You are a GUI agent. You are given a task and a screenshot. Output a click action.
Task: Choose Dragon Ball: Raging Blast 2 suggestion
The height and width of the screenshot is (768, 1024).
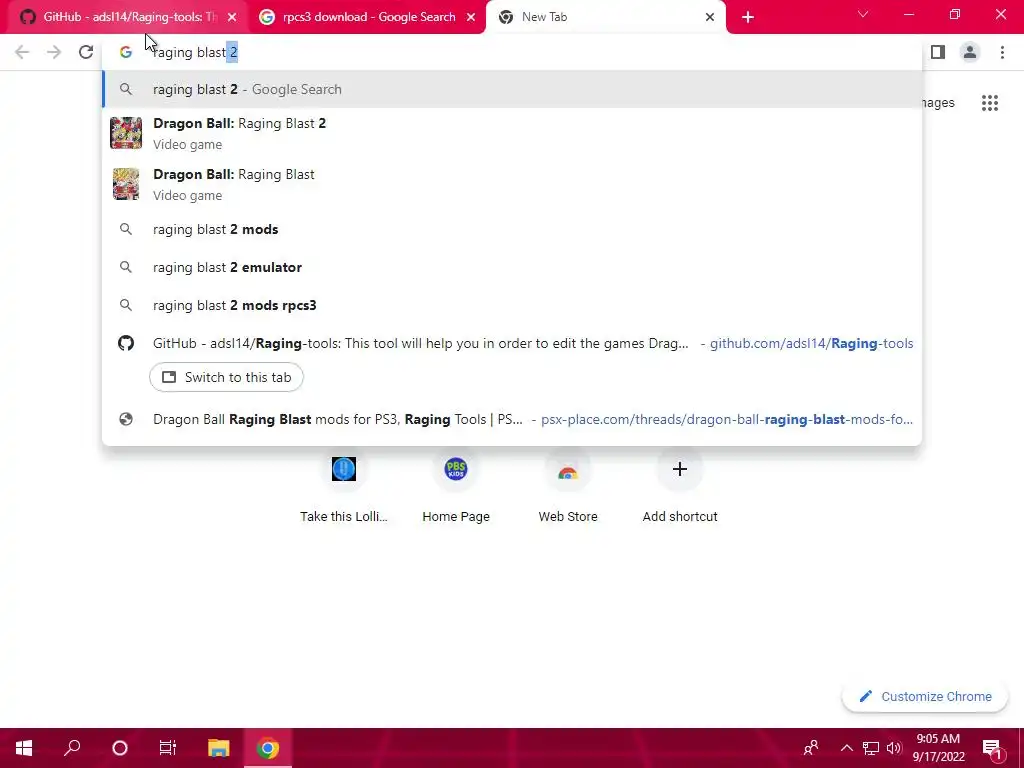512,133
